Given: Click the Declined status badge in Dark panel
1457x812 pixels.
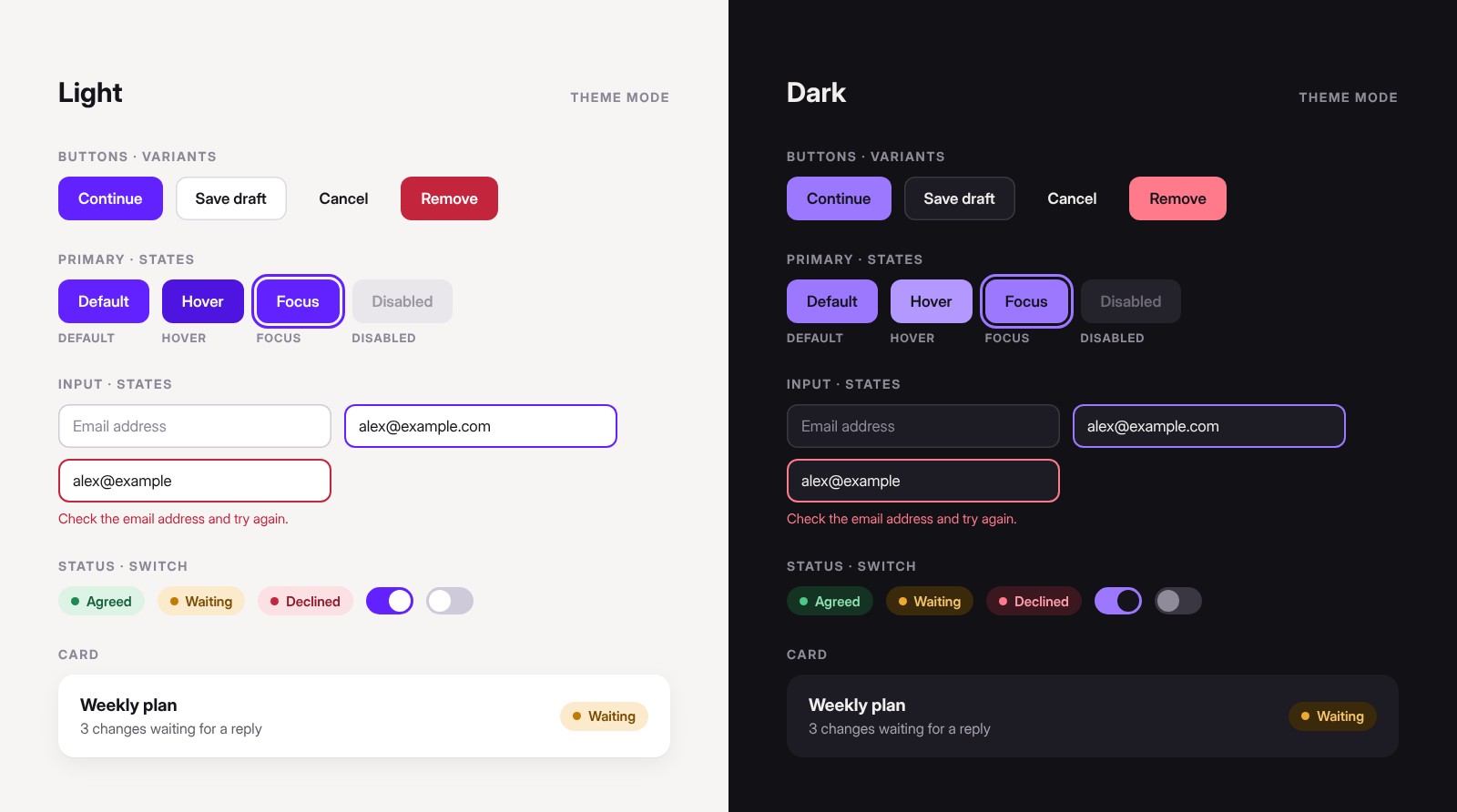Looking at the screenshot, I should pos(1034,601).
